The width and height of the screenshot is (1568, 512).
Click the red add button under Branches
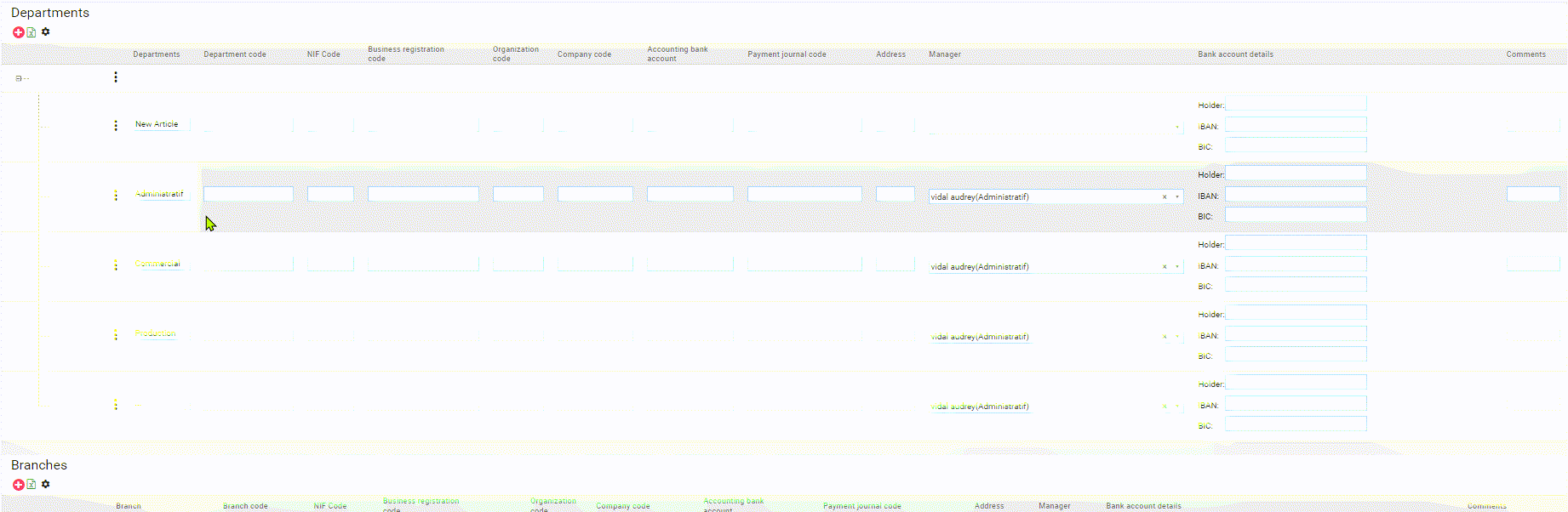(x=18, y=485)
